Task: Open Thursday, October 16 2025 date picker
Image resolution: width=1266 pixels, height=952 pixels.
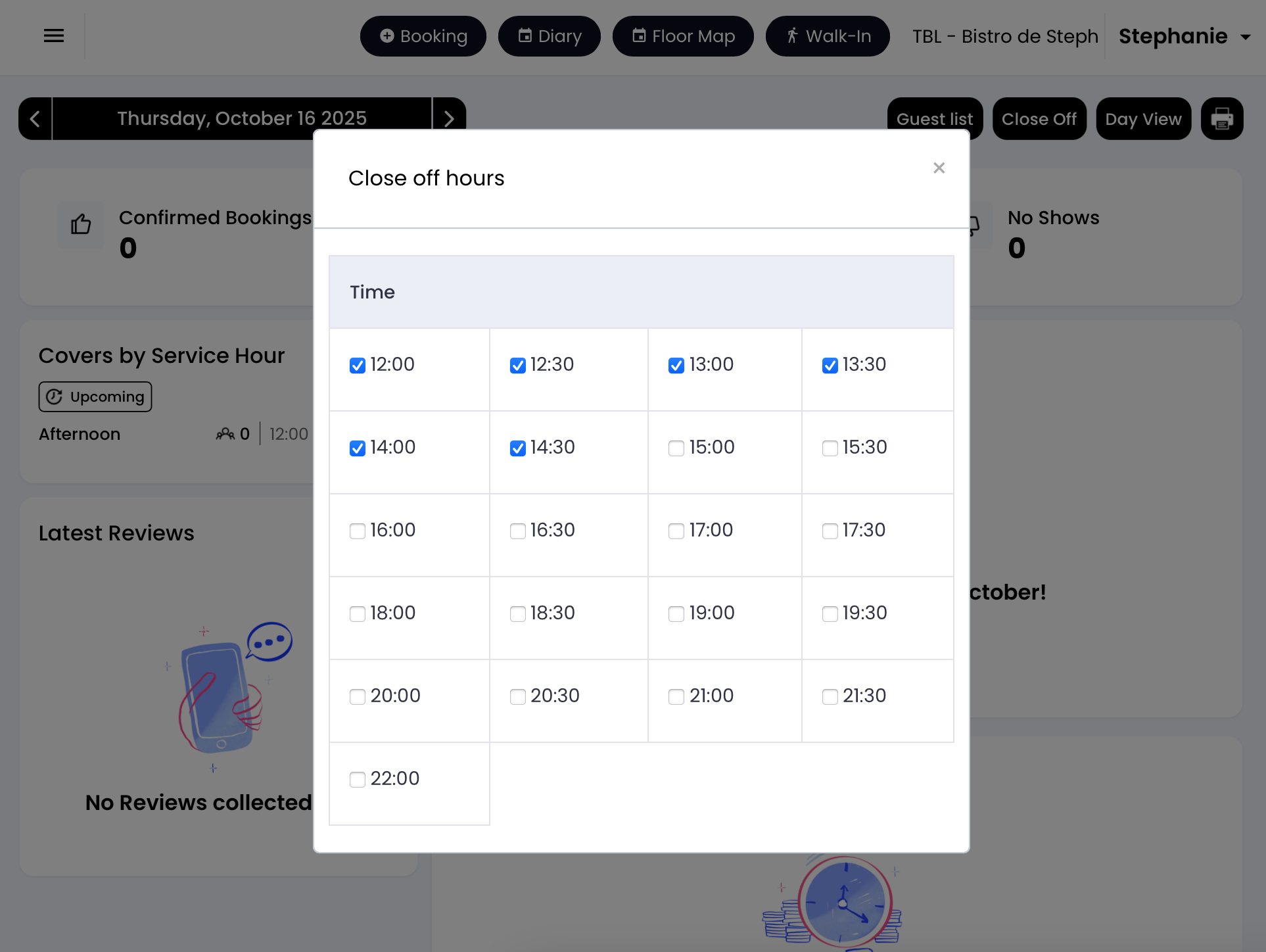Action: pos(242,119)
